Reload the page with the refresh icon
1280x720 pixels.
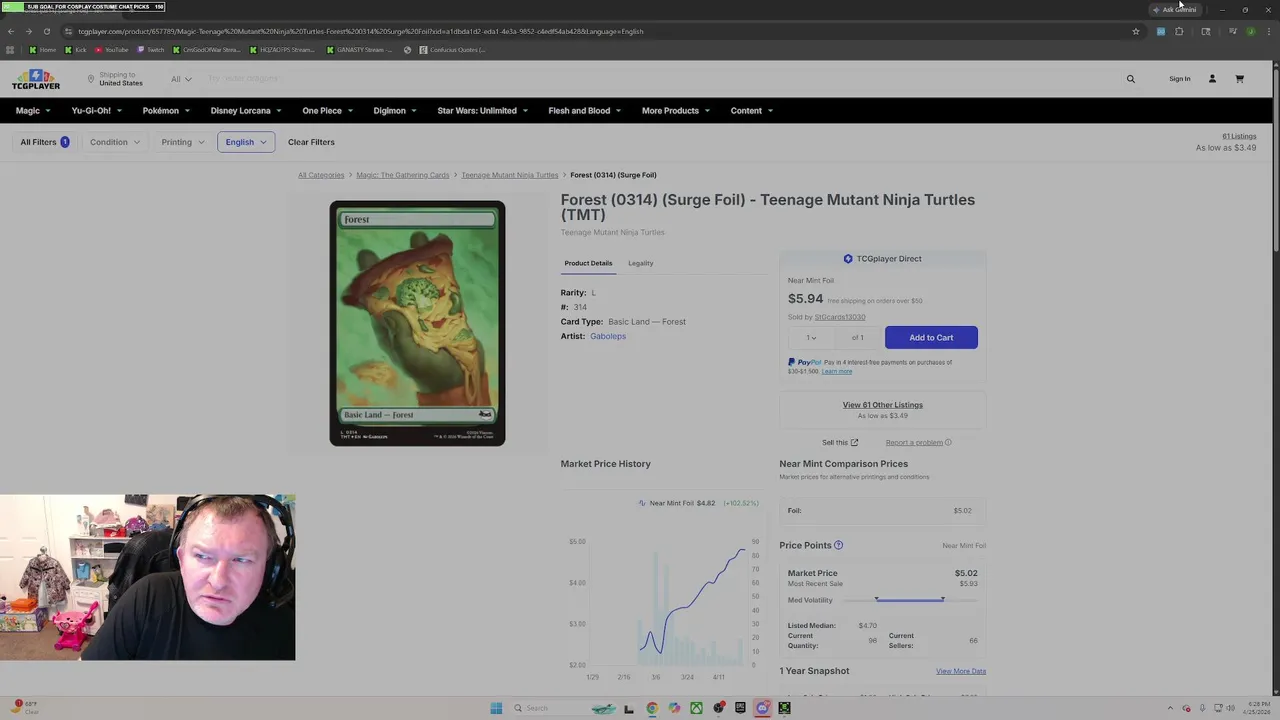[46, 31]
